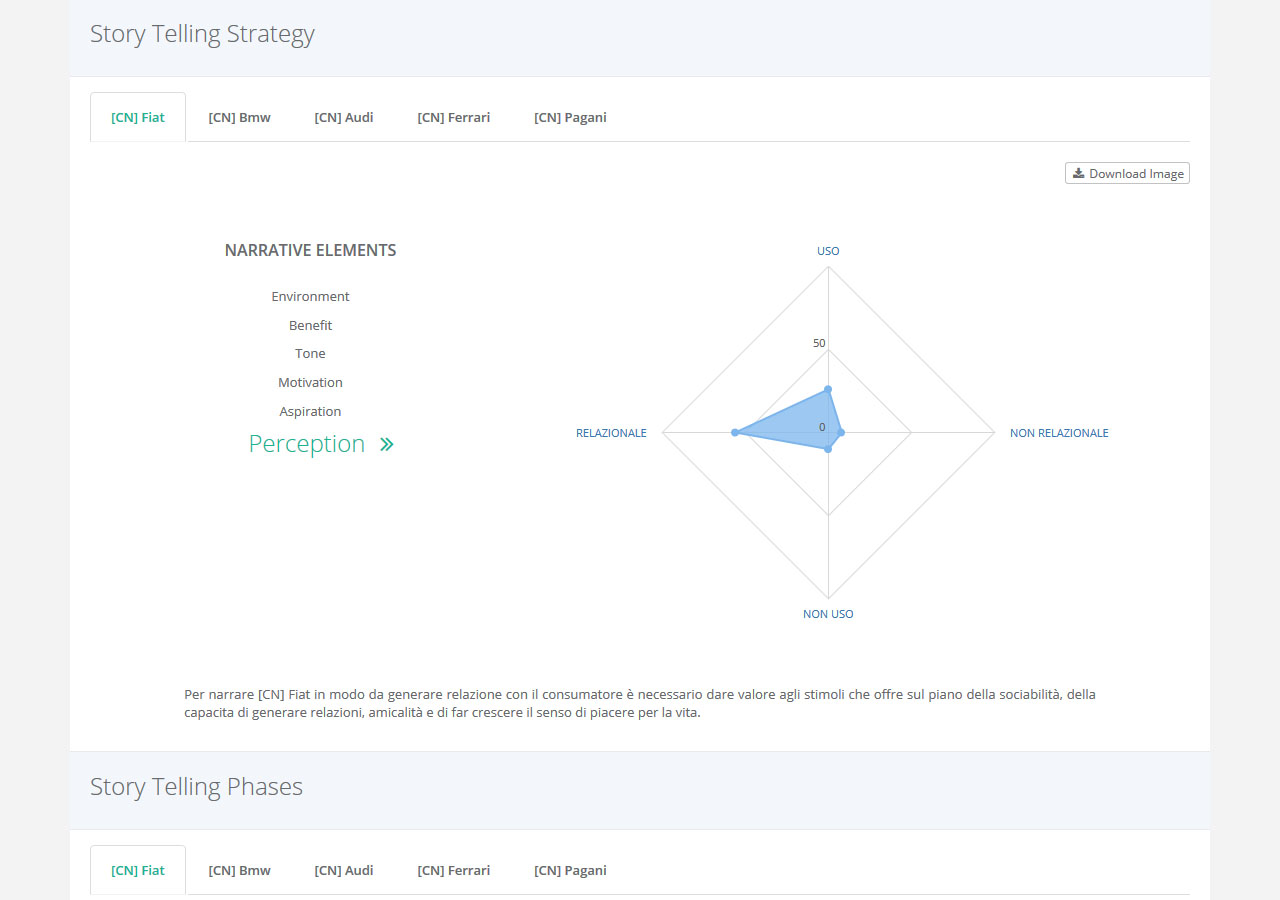Select the Tone narrative element

click(310, 354)
